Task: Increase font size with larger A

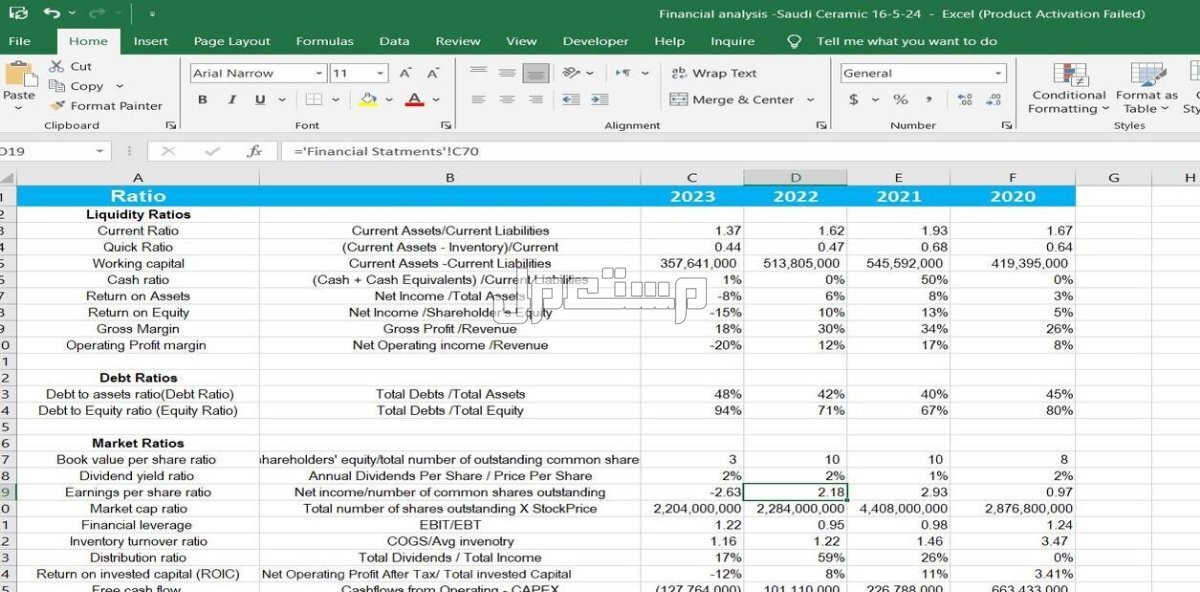Action: pyautogui.click(x=405, y=73)
